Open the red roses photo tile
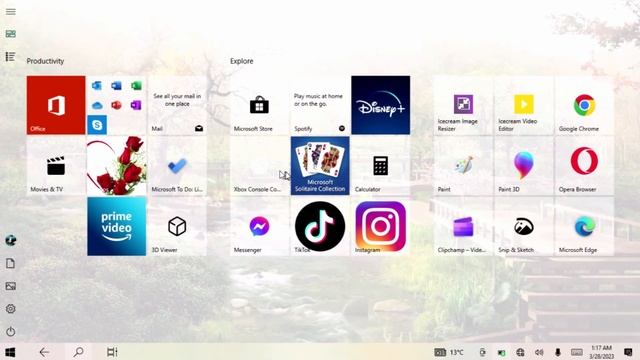Screen dimensions: 640x360 [x=117, y=166]
